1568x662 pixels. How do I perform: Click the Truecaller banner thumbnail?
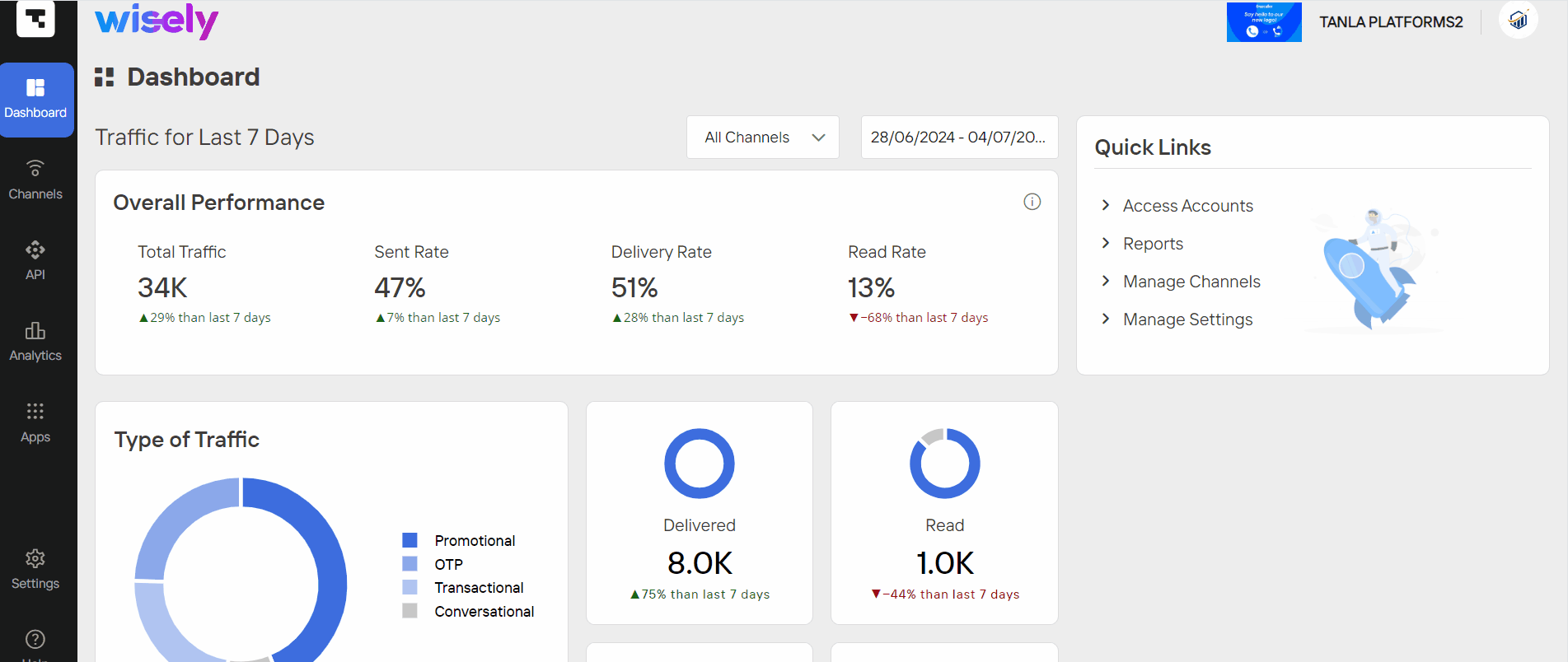click(1264, 21)
